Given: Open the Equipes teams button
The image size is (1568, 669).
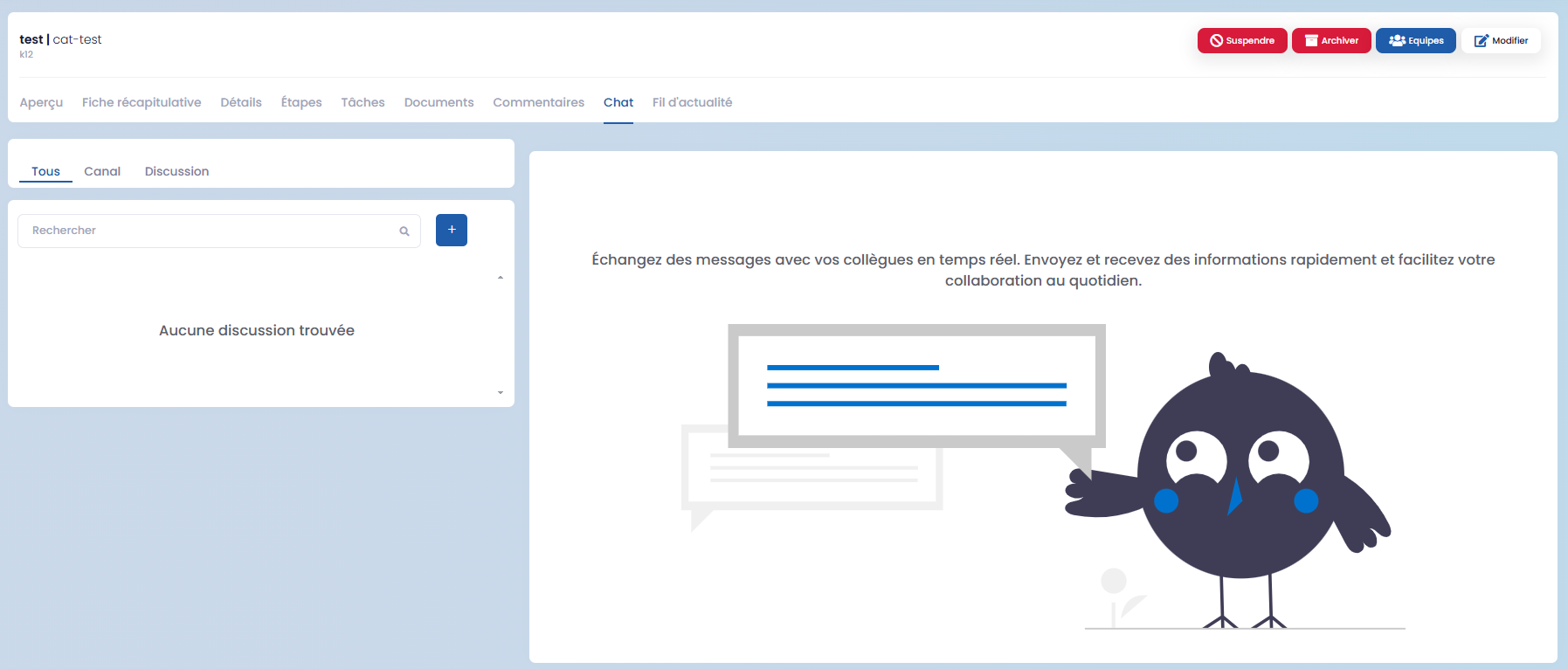Looking at the screenshot, I should pyautogui.click(x=1415, y=41).
